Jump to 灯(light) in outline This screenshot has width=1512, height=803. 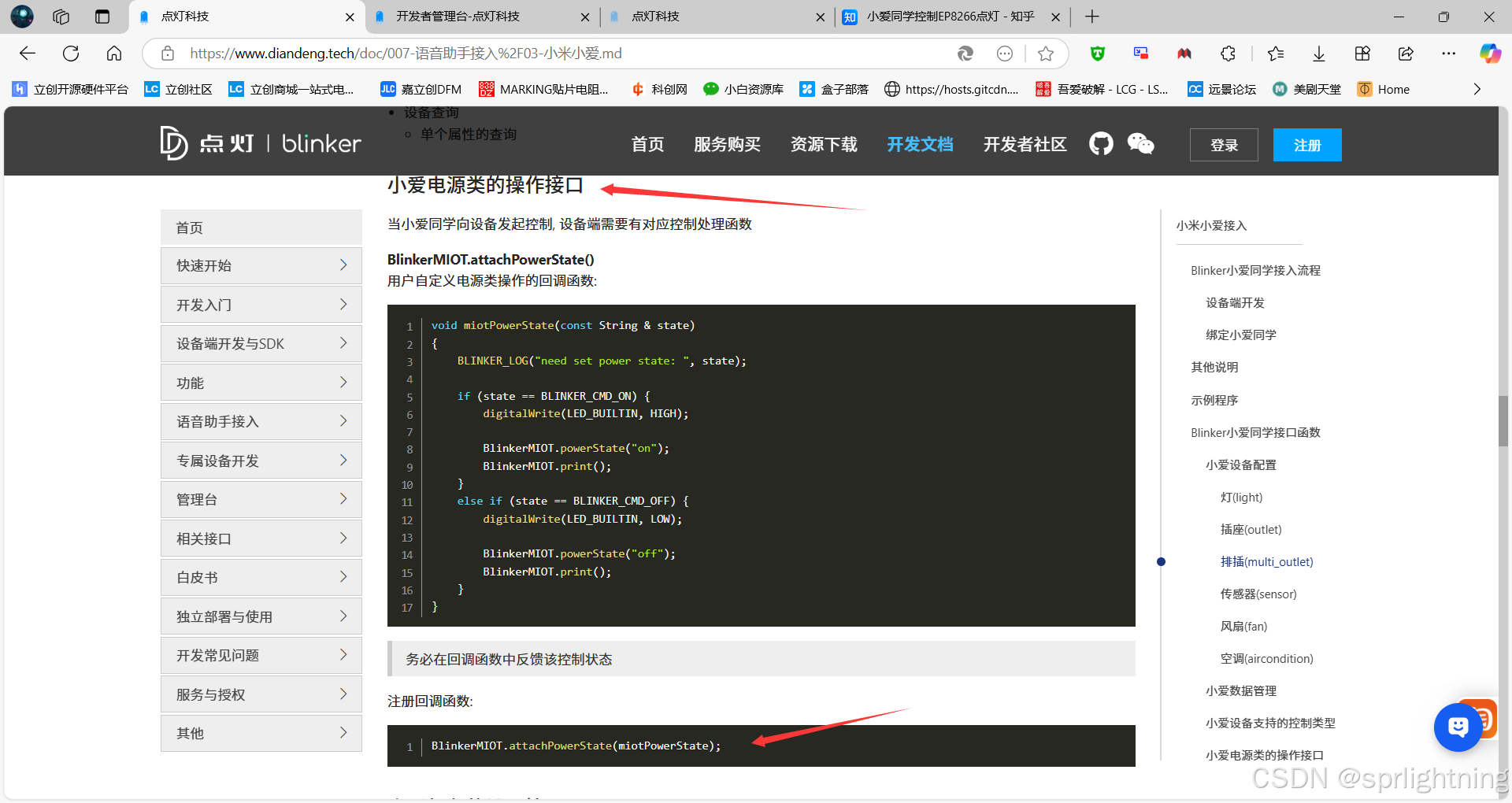pyautogui.click(x=1241, y=497)
